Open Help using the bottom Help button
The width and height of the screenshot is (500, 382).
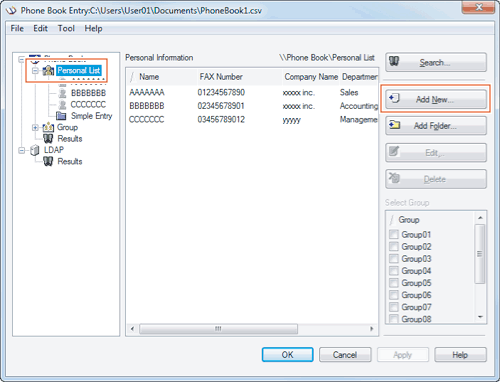pyautogui.click(x=460, y=355)
